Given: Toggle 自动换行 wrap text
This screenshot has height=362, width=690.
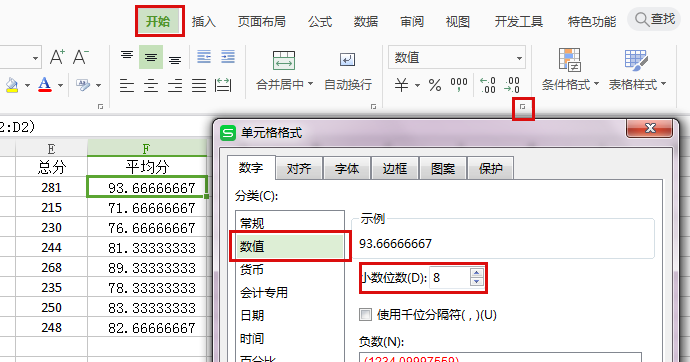Looking at the screenshot, I should (x=348, y=70).
